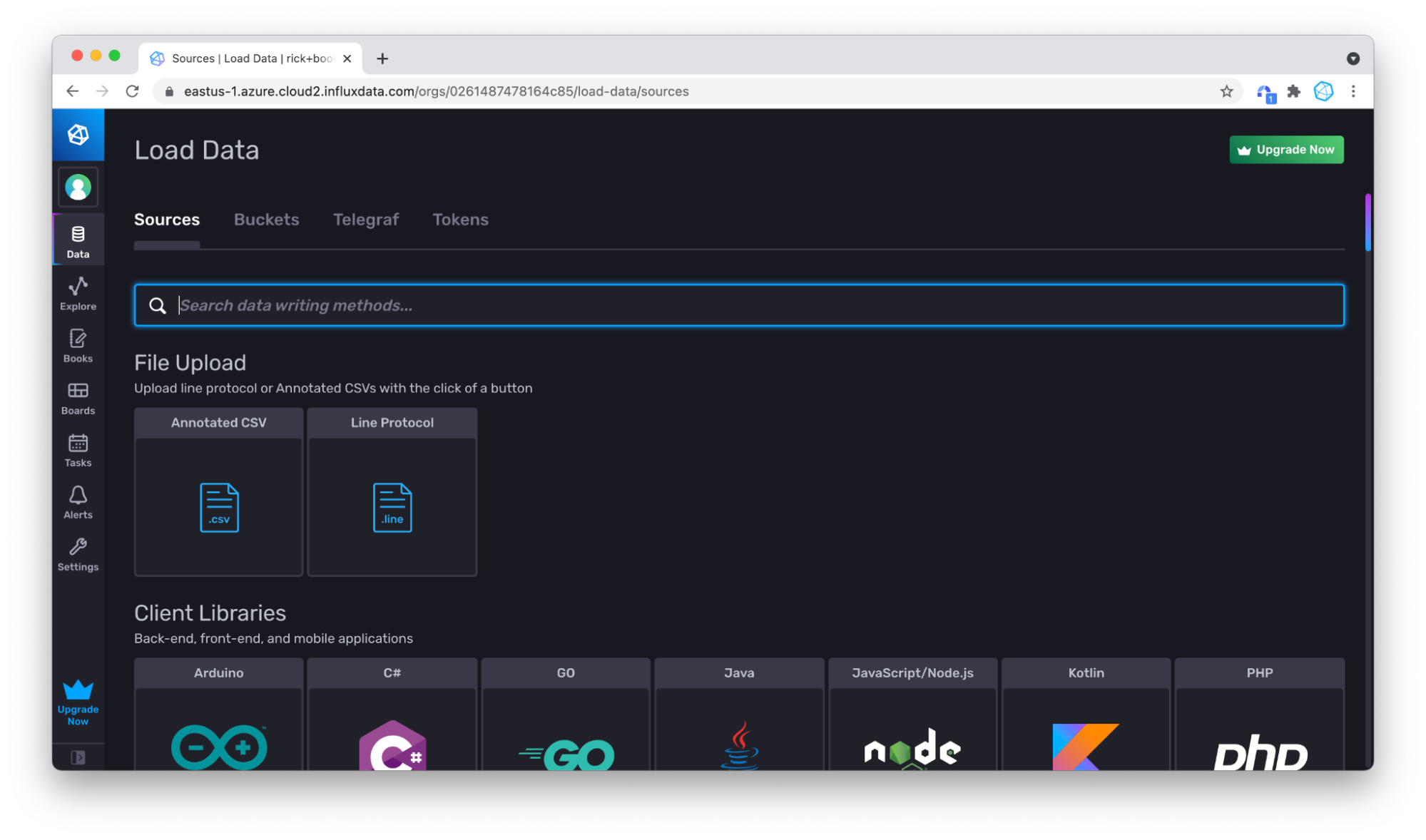Click the search magnifier icon
Screen dimensions: 1426x840
click(157, 305)
